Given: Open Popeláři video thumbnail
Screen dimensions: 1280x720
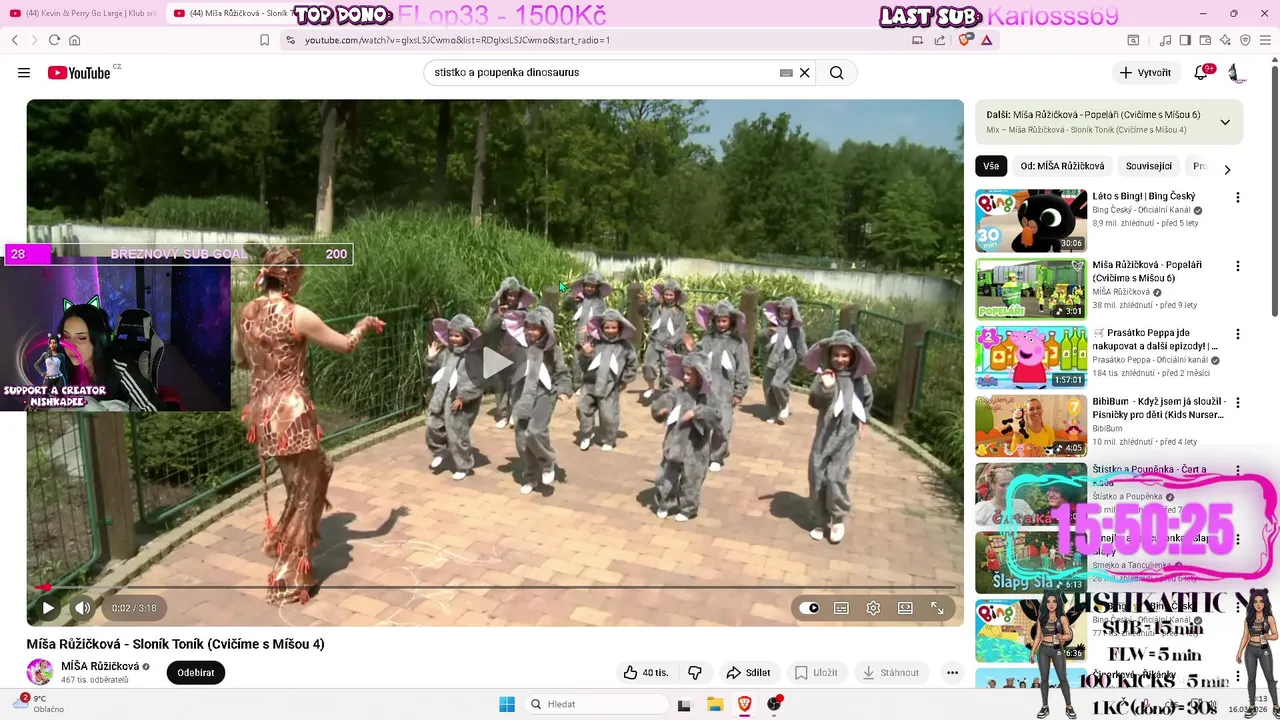Looking at the screenshot, I should [x=1031, y=289].
